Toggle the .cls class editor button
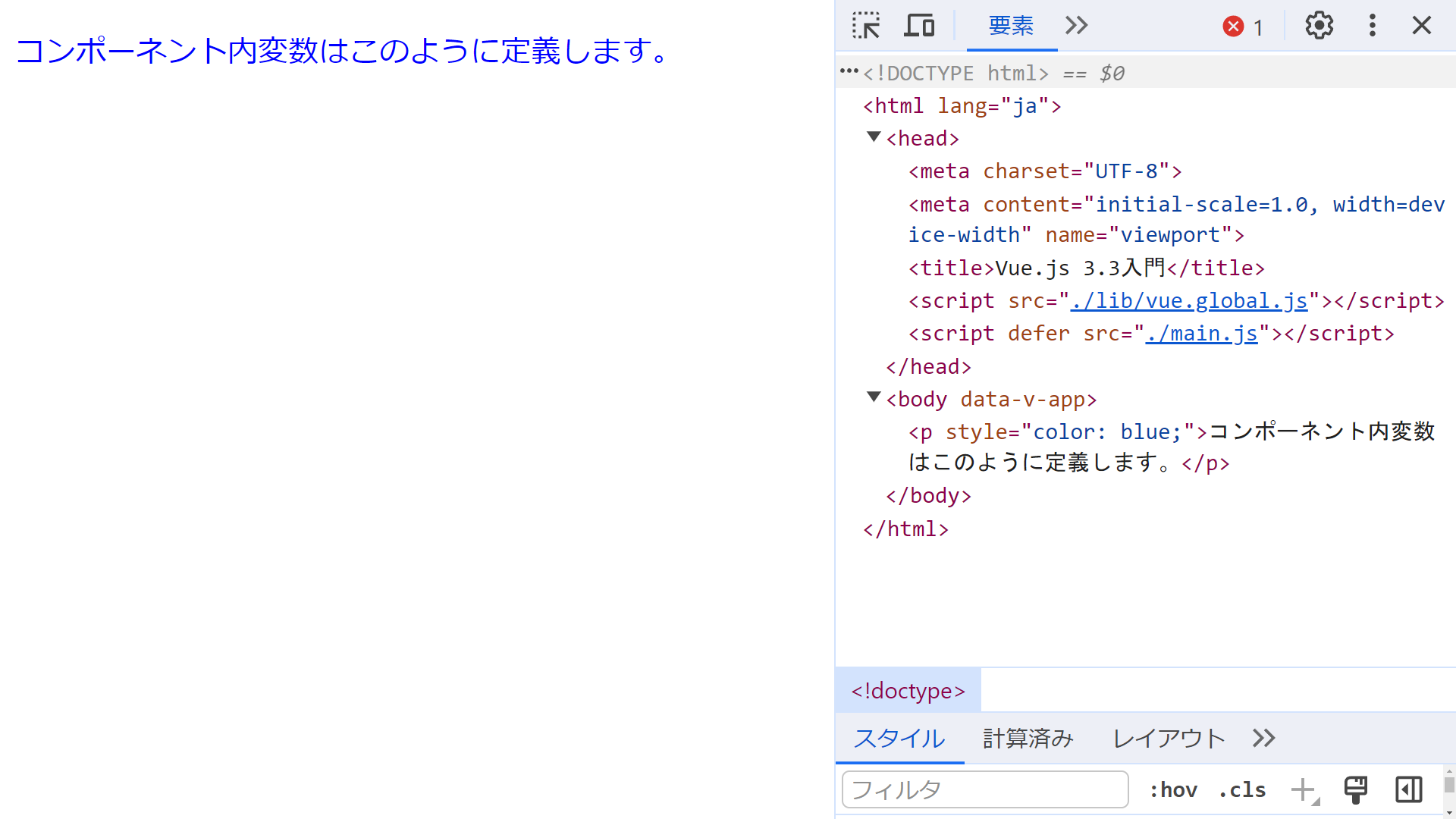 click(x=1242, y=790)
